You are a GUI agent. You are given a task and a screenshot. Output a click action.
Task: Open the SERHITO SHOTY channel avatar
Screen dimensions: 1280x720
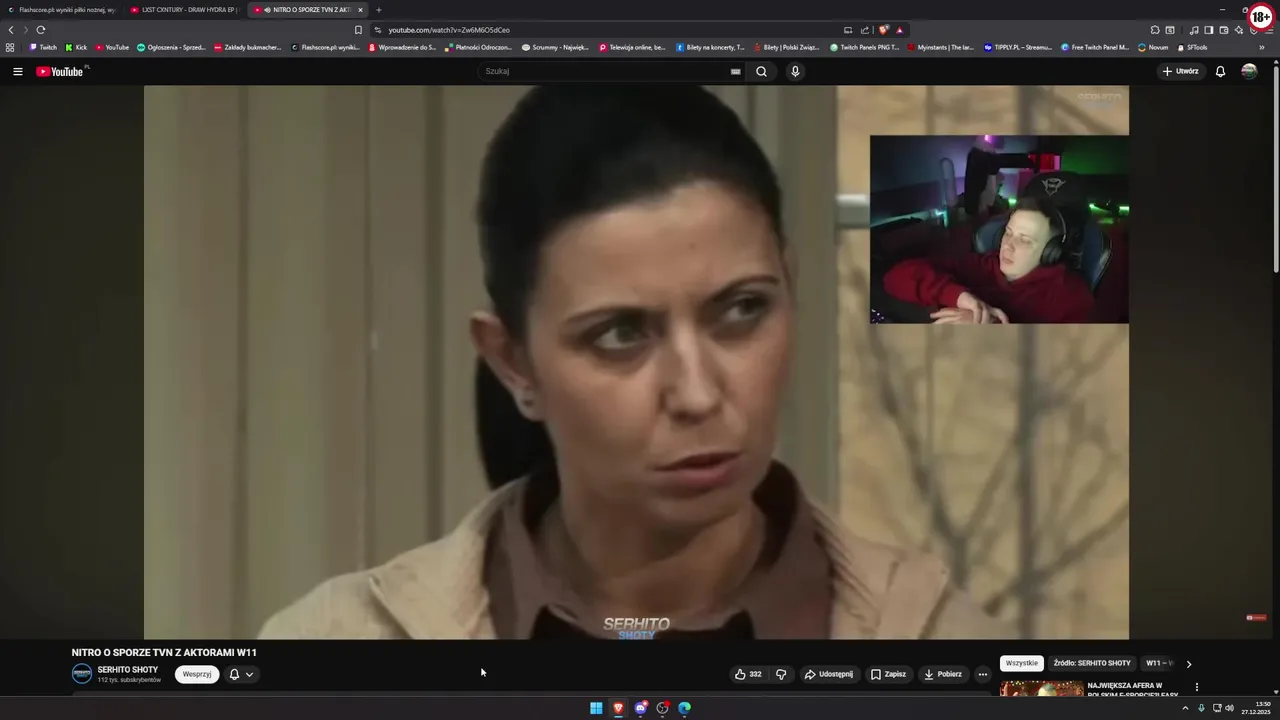82,674
